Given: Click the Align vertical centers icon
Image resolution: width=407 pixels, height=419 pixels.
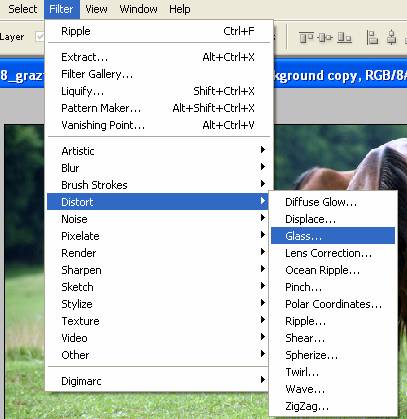Looking at the screenshot, I should 325,37.
